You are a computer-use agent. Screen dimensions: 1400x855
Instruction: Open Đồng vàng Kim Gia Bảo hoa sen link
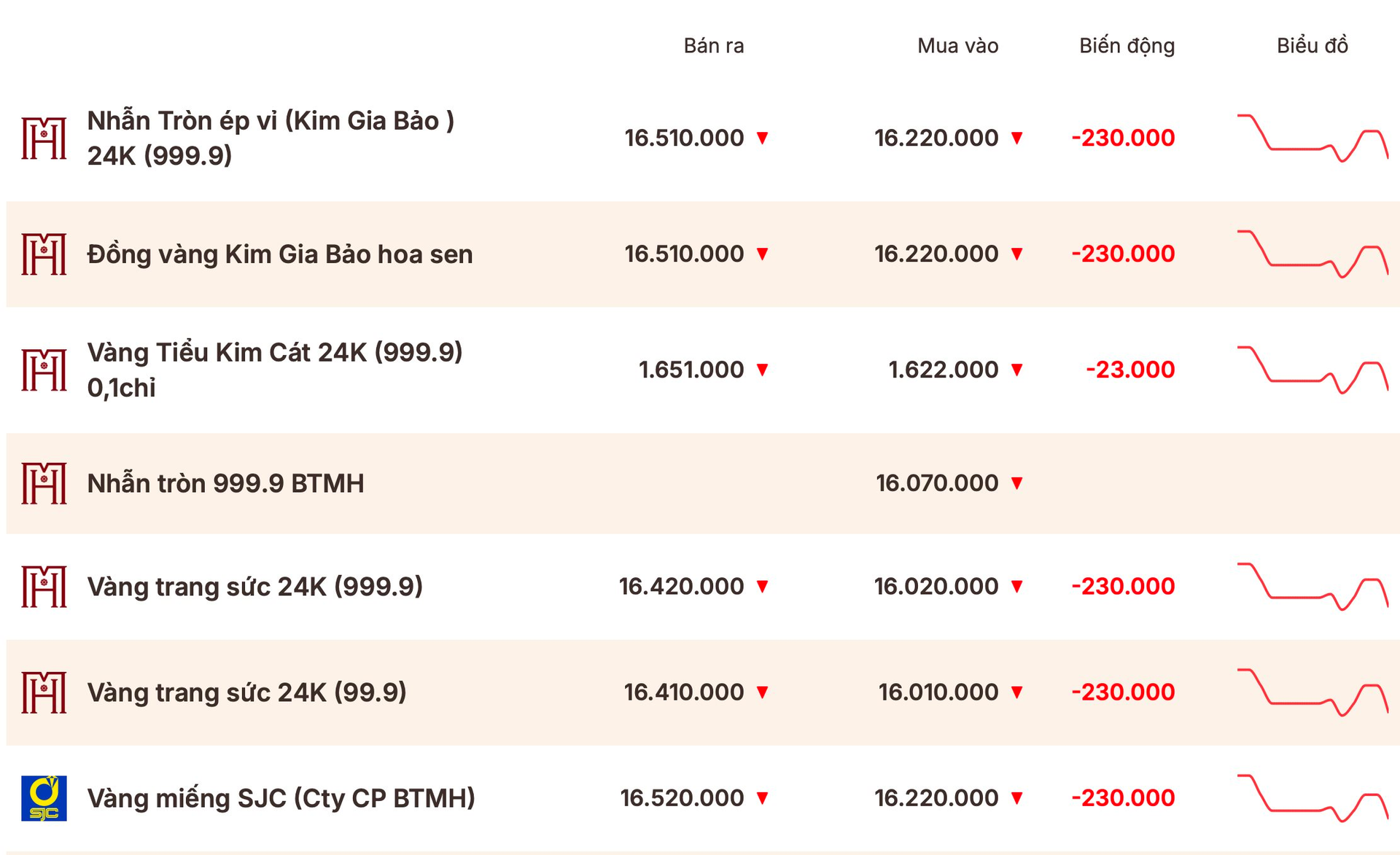280,254
